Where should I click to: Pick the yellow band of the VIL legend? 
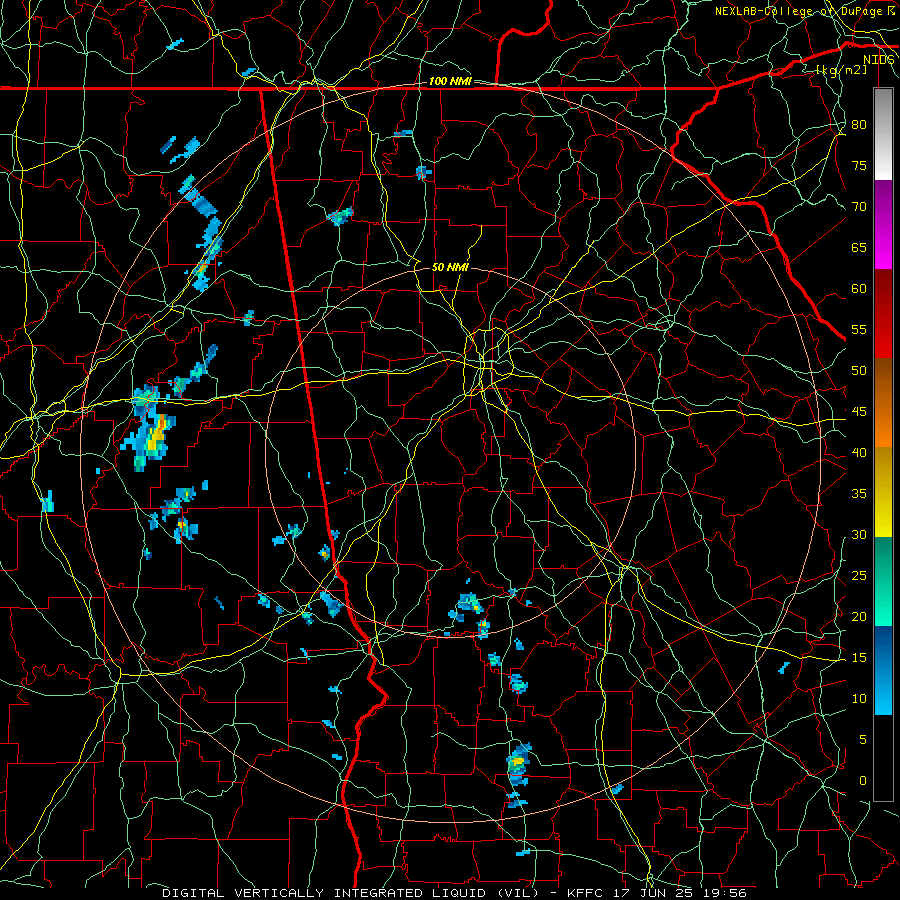click(883, 492)
